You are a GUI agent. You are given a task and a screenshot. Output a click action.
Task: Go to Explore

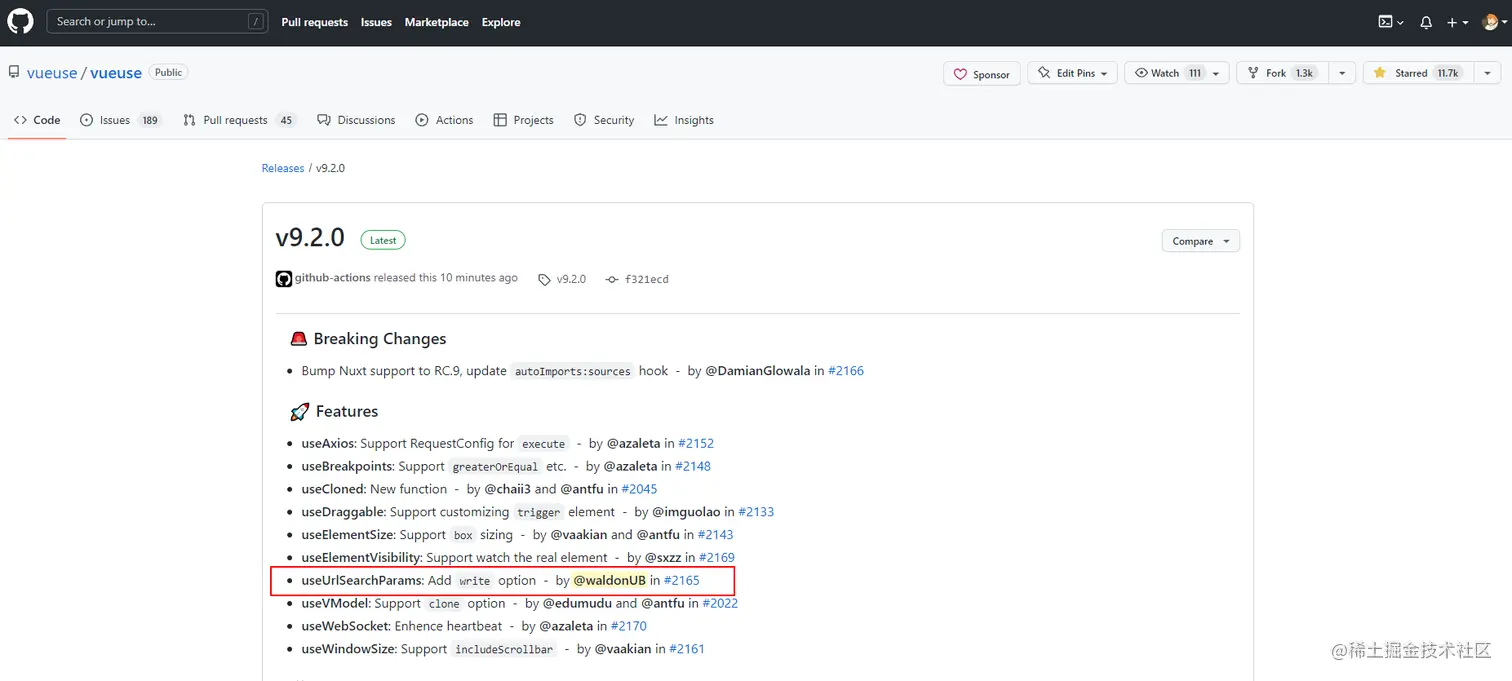click(x=501, y=22)
